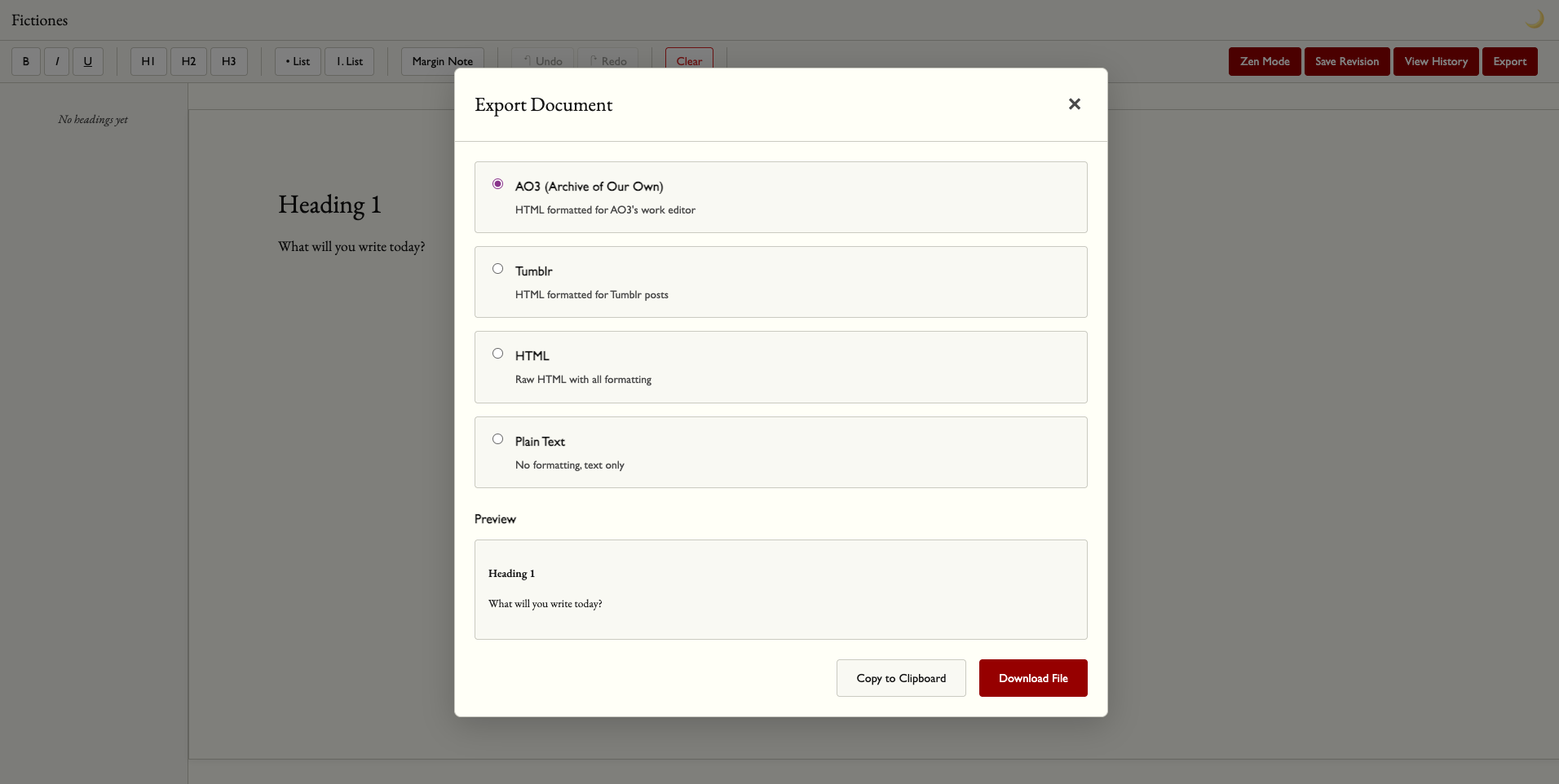Click the Export toolbar button
The height and width of the screenshot is (784, 1559).
point(1510,61)
